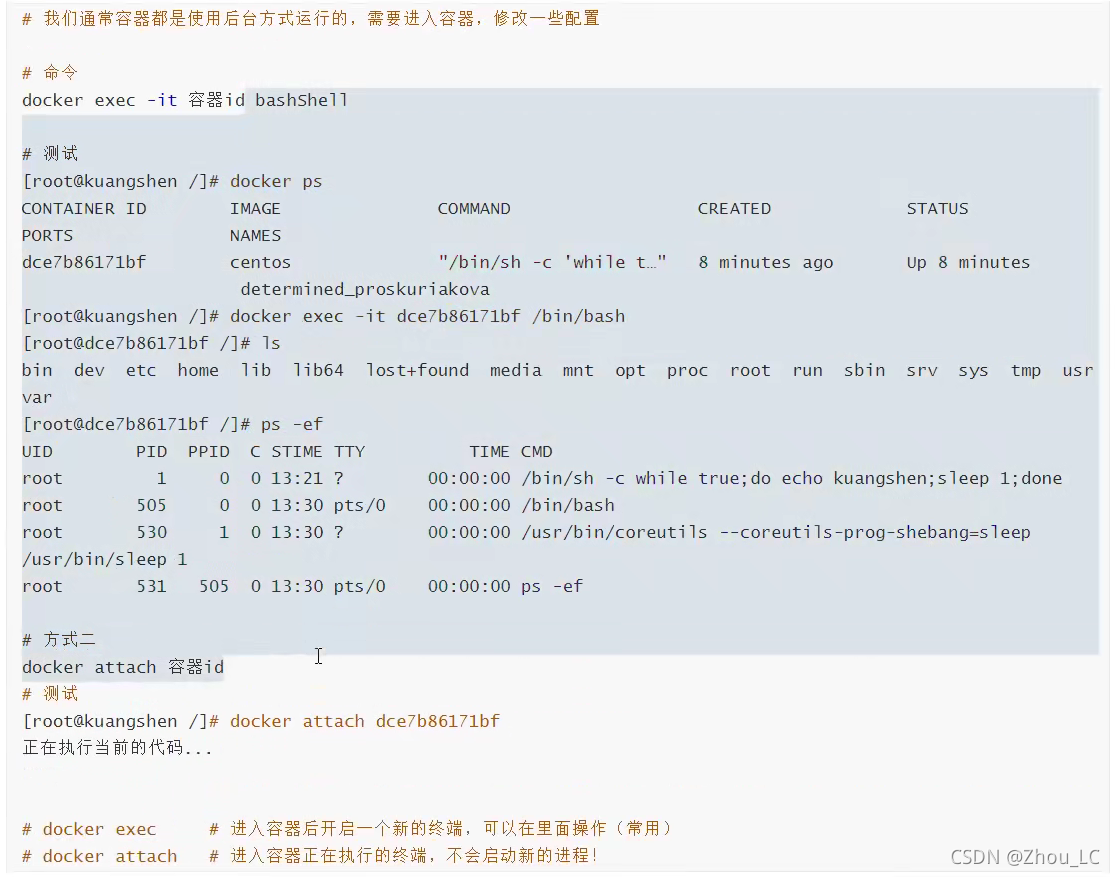
Task: Click 'echo kuangshen;sleep 1;done' process command
Action: tap(922, 479)
